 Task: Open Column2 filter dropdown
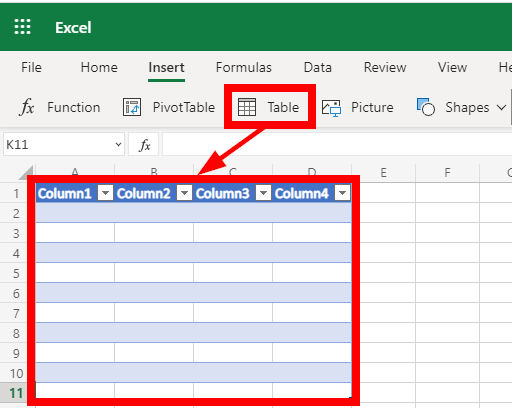[184, 193]
